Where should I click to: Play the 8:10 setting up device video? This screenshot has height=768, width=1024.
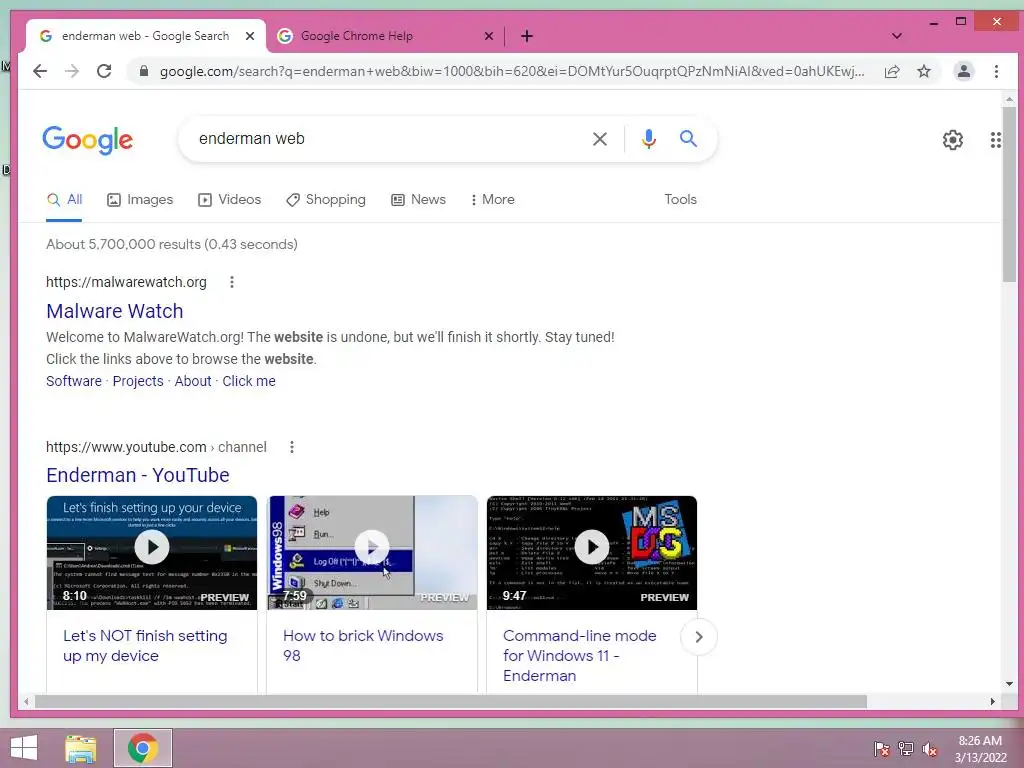(x=152, y=547)
